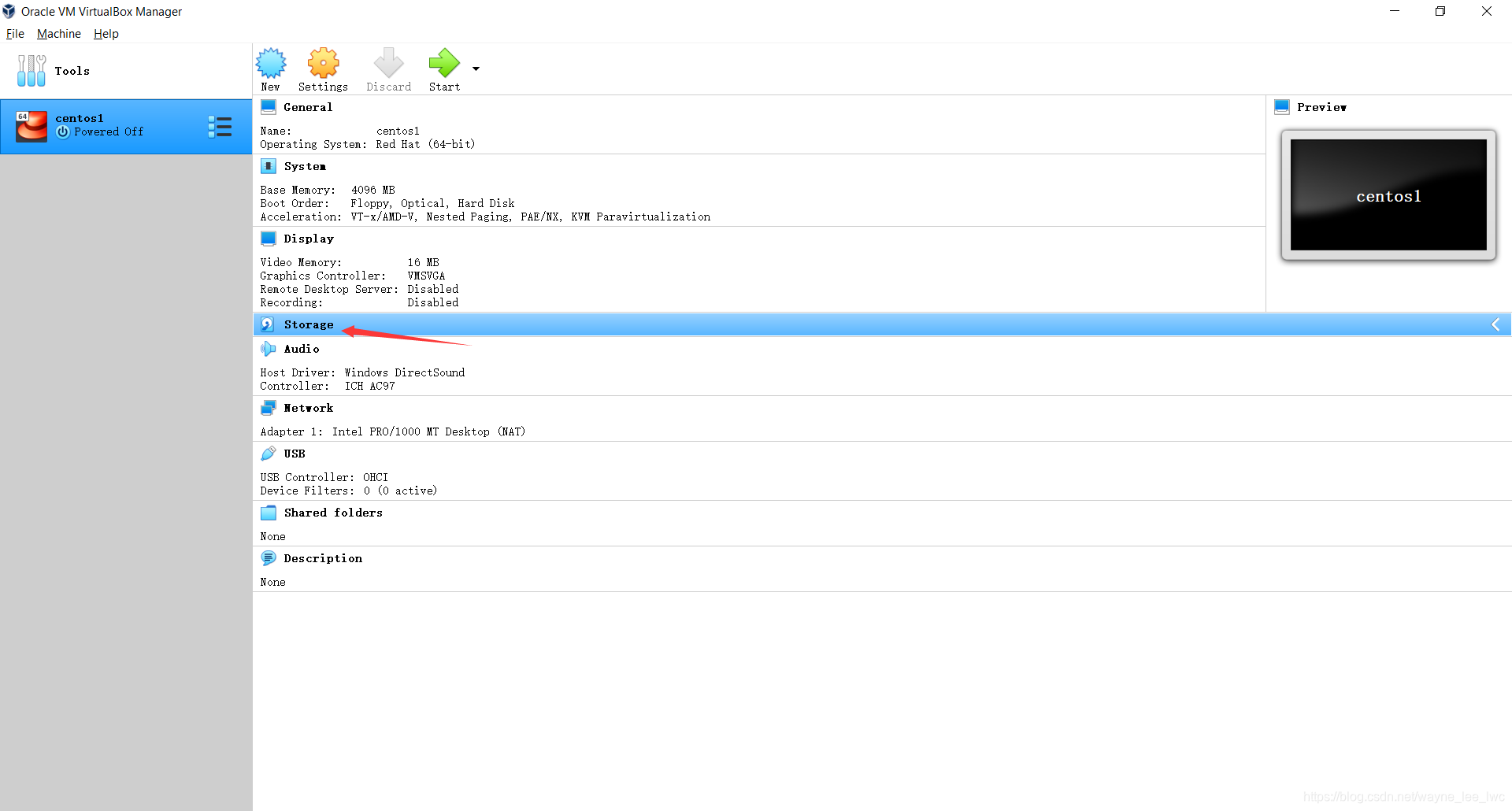
Task: Click the centos1 preview thumbnail
Action: tap(1388, 195)
